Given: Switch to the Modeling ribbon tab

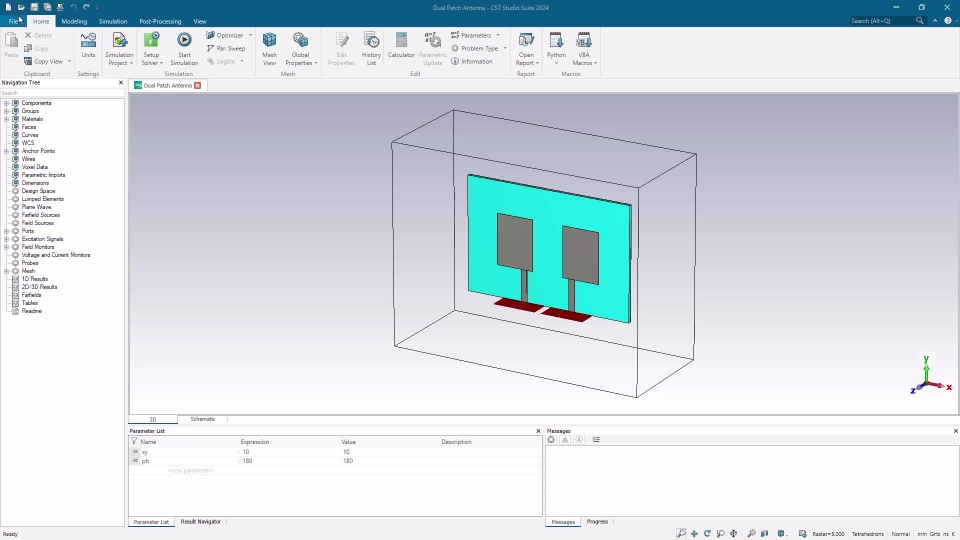Looking at the screenshot, I should point(74,21).
